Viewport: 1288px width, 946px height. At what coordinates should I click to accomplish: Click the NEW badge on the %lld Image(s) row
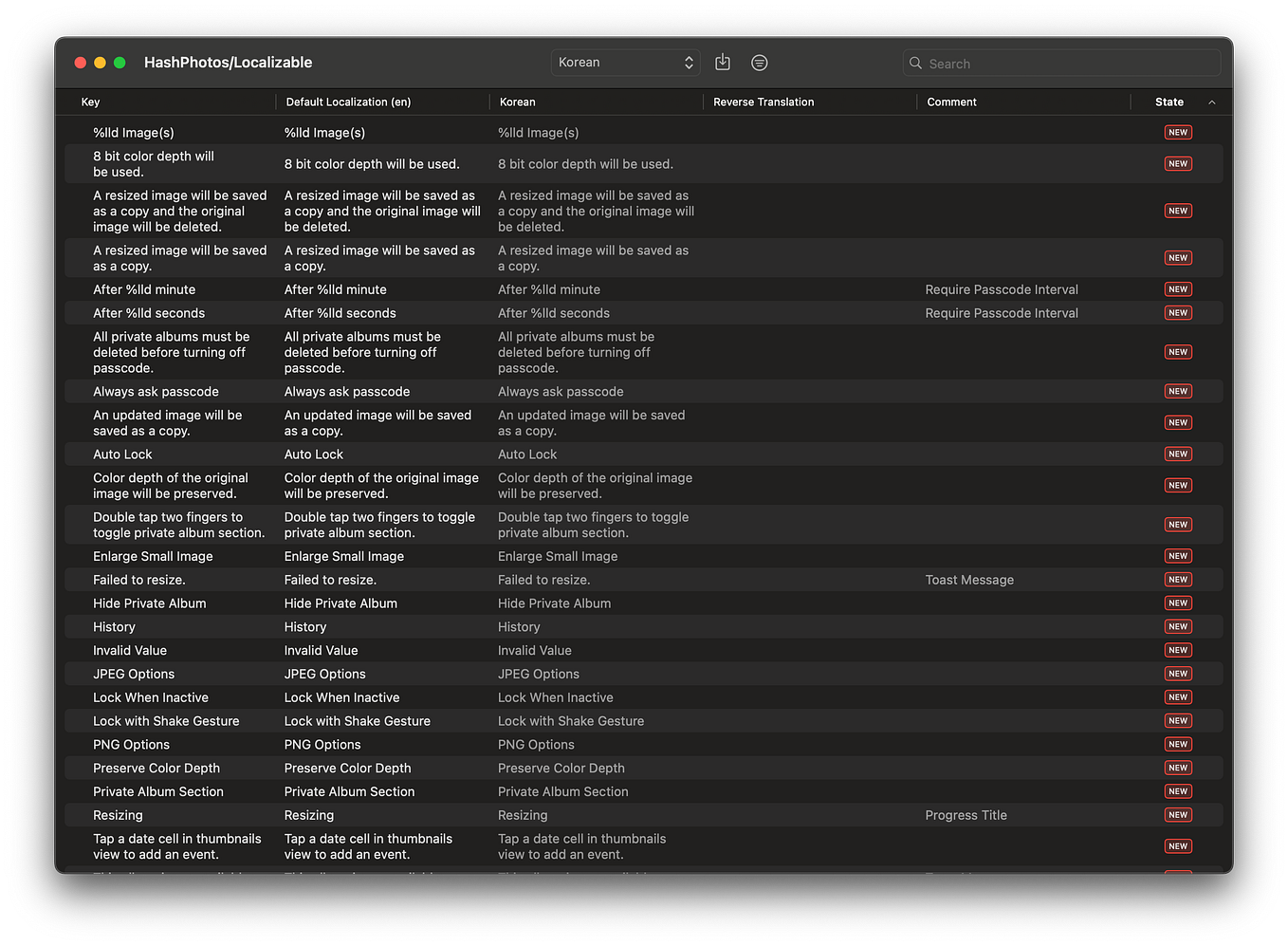[x=1177, y=132]
